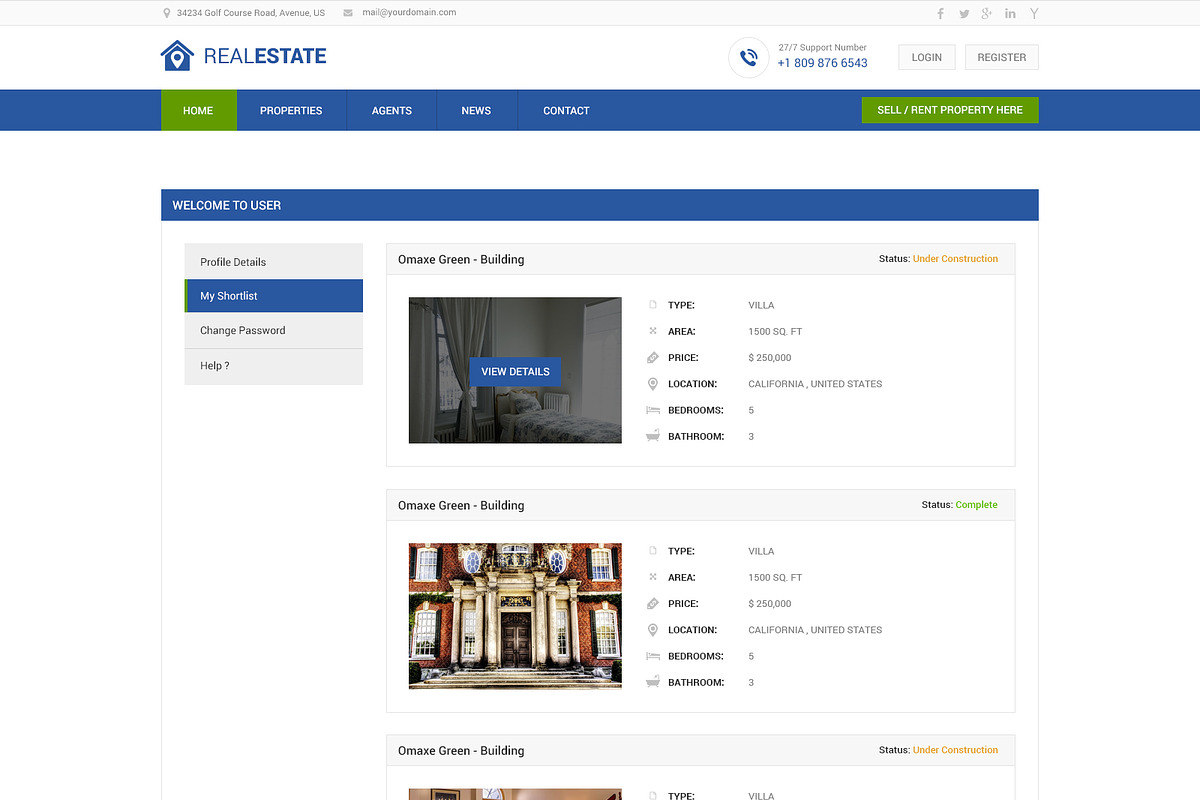Go to the Home nav tab
The width and height of the screenshot is (1200, 800).
pyautogui.click(x=199, y=110)
